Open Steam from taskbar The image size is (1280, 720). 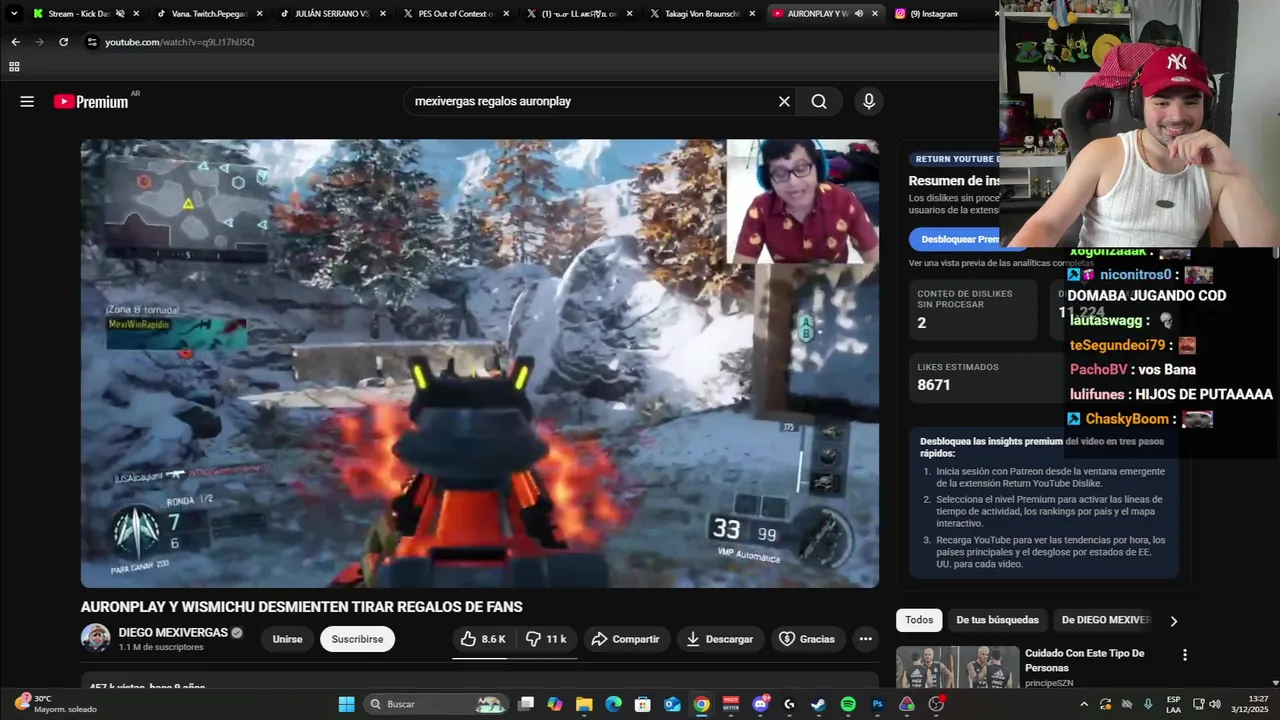(818, 704)
